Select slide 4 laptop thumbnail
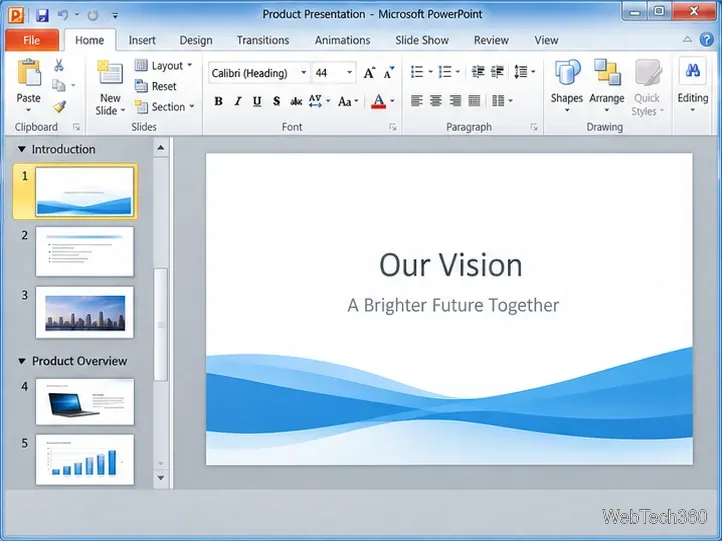Viewport: 722px width, 541px height. coord(85,401)
